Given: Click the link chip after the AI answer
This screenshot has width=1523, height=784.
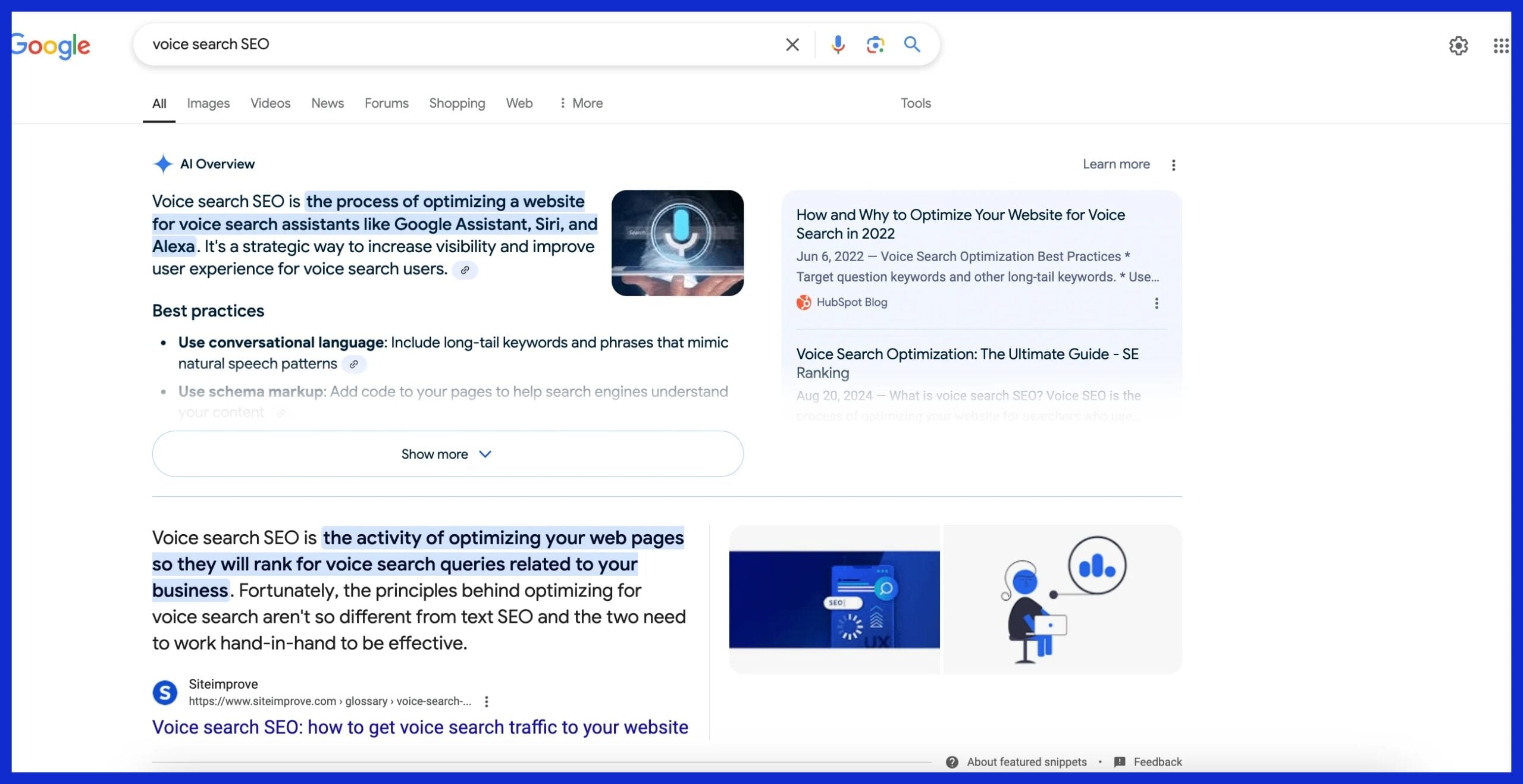Looking at the screenshot, I should pyautogui.click(x=466, y=271).
